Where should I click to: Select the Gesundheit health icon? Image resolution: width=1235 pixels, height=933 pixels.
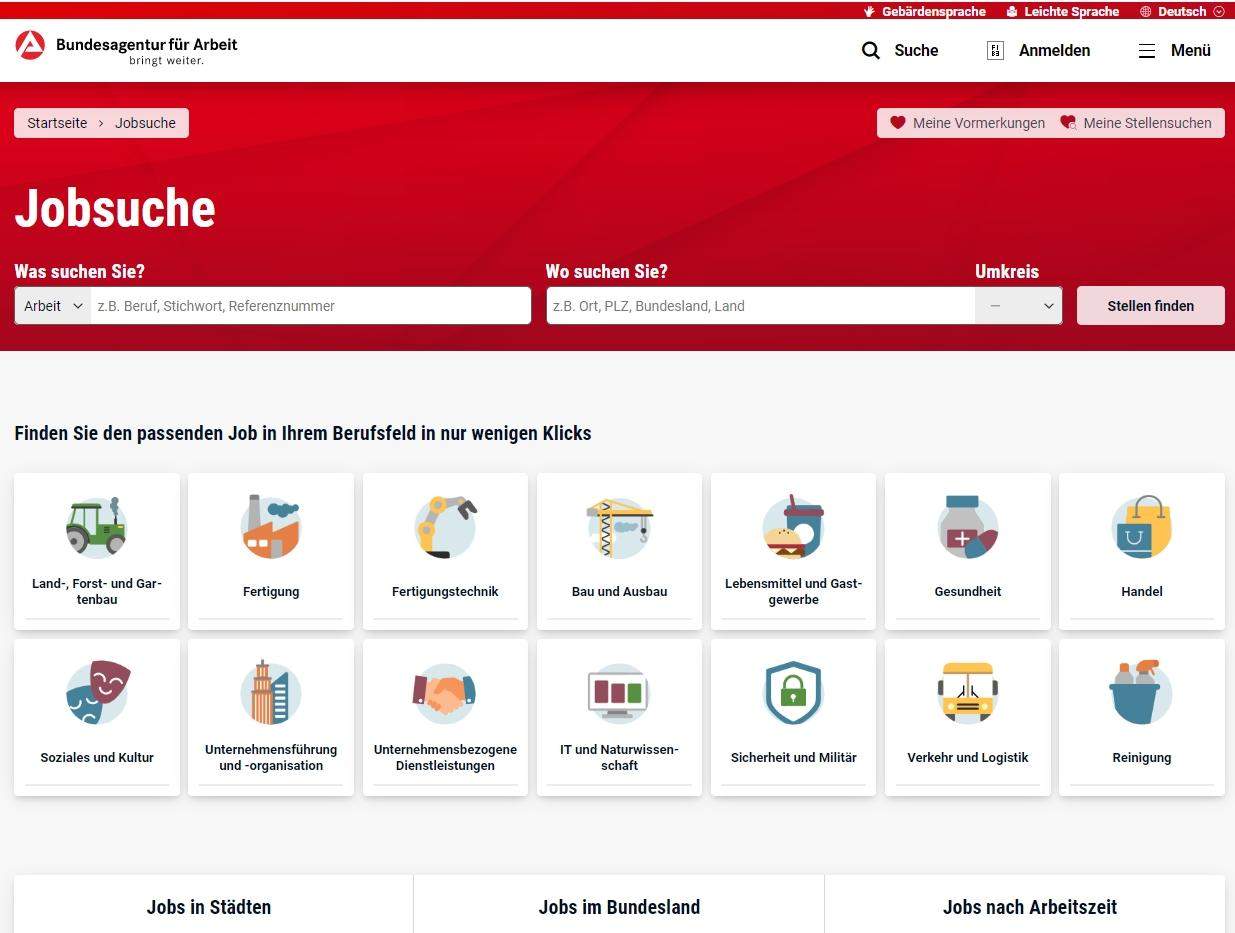967,527
